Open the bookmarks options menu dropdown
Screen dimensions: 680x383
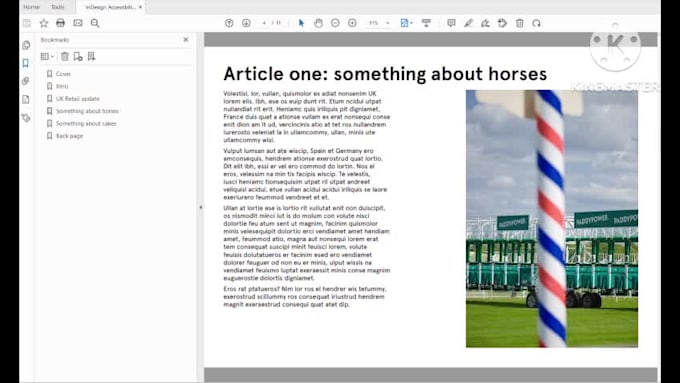(47, 56)
